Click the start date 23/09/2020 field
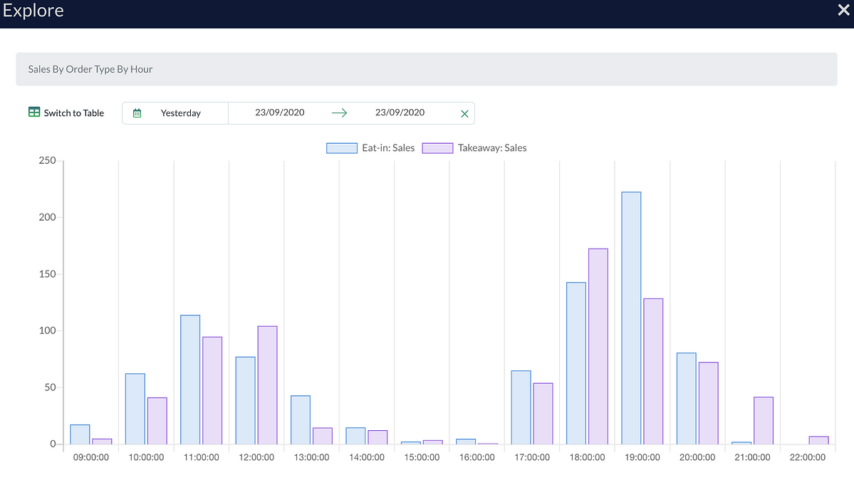854x480 pixels. [279, 112]
